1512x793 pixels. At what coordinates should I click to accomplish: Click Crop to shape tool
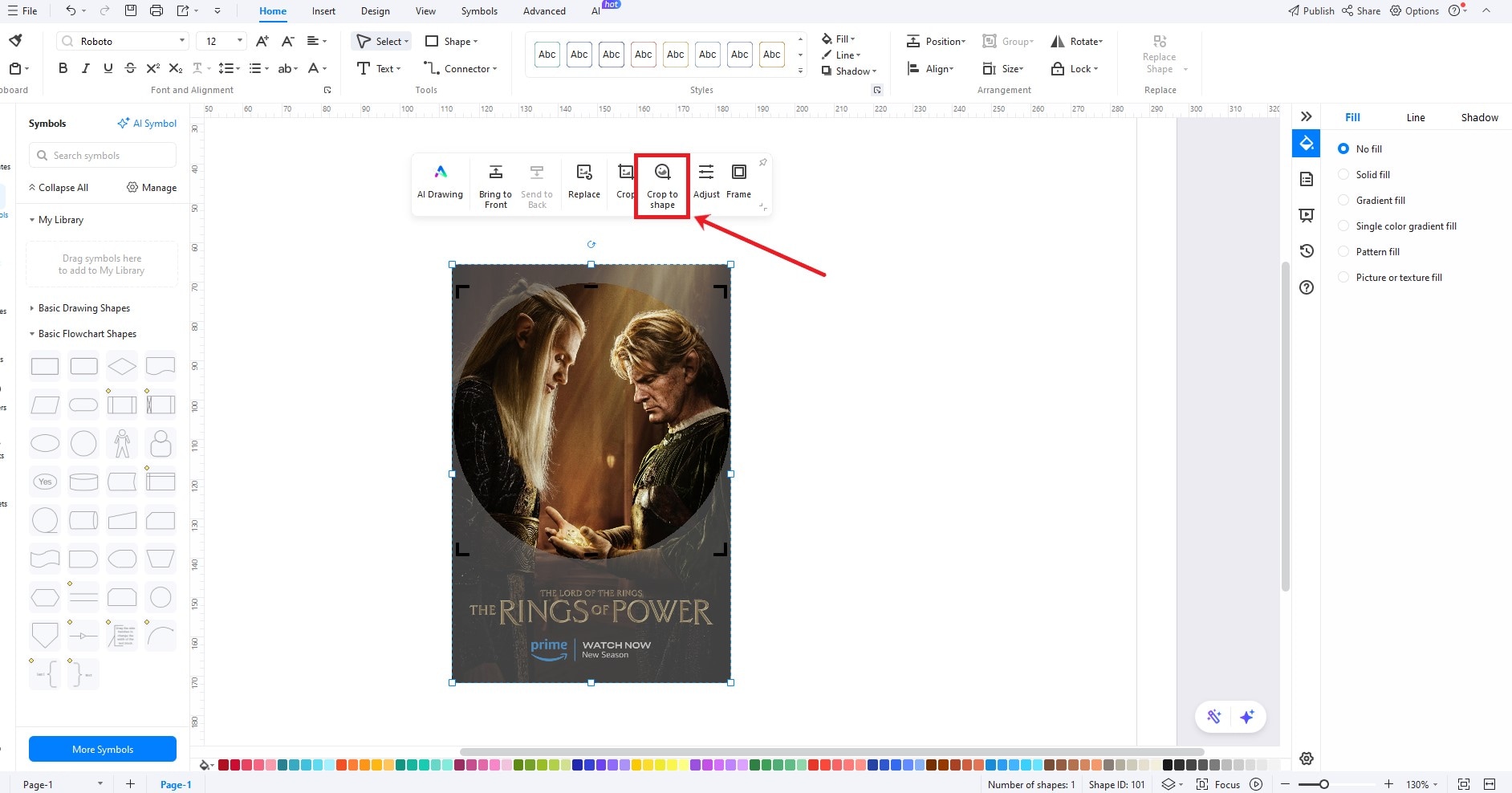click(662, 187)
